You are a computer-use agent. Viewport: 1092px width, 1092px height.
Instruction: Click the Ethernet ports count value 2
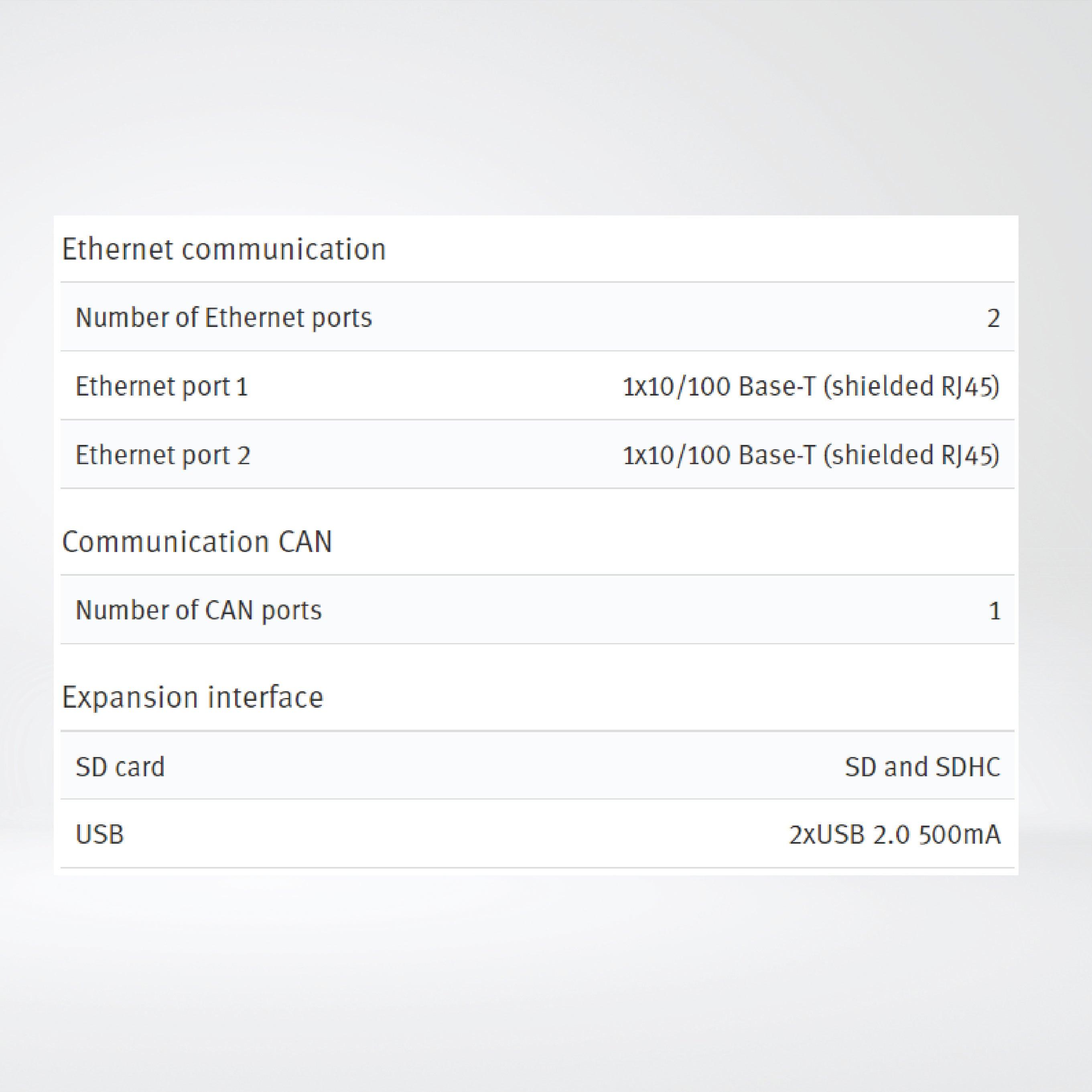tap(993, 319)
